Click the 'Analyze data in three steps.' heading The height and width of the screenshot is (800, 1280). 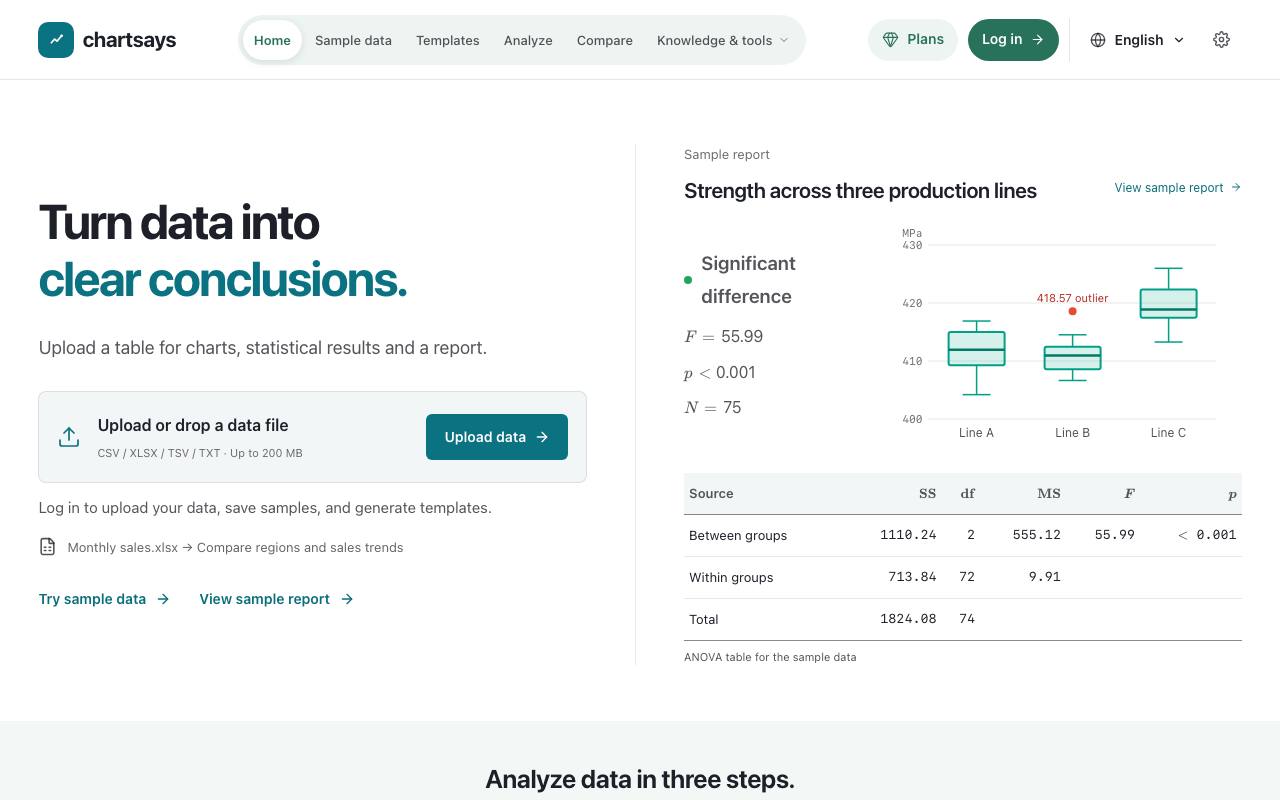[x=640, y=779]
